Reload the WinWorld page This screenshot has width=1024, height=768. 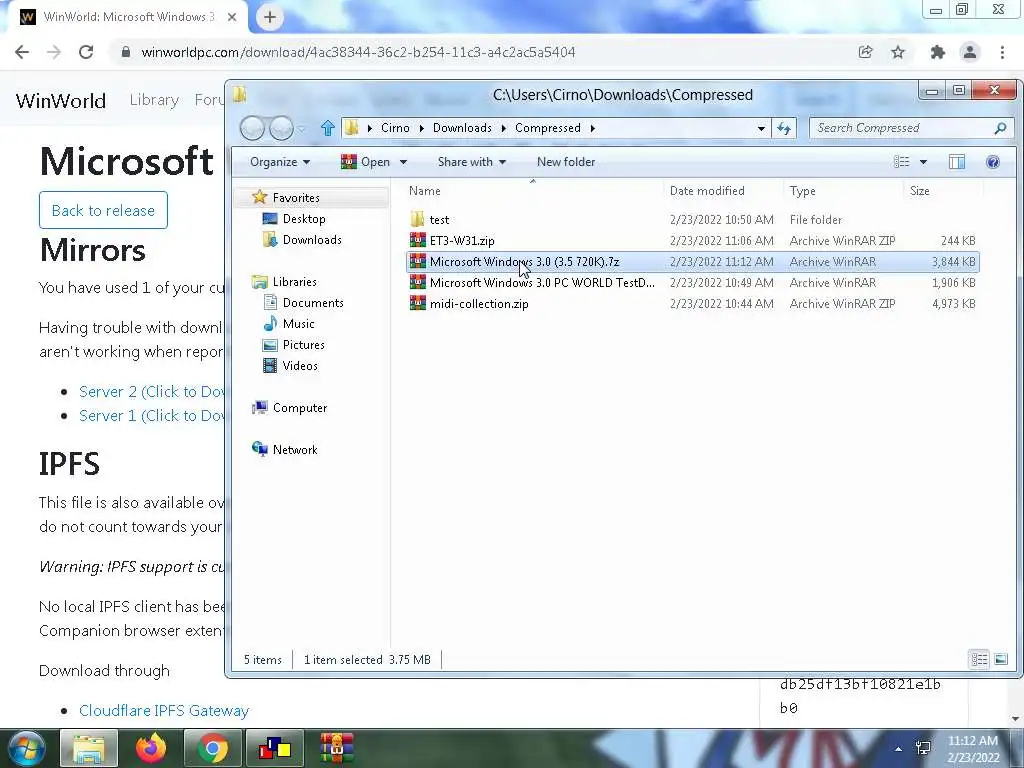[86, 52]
